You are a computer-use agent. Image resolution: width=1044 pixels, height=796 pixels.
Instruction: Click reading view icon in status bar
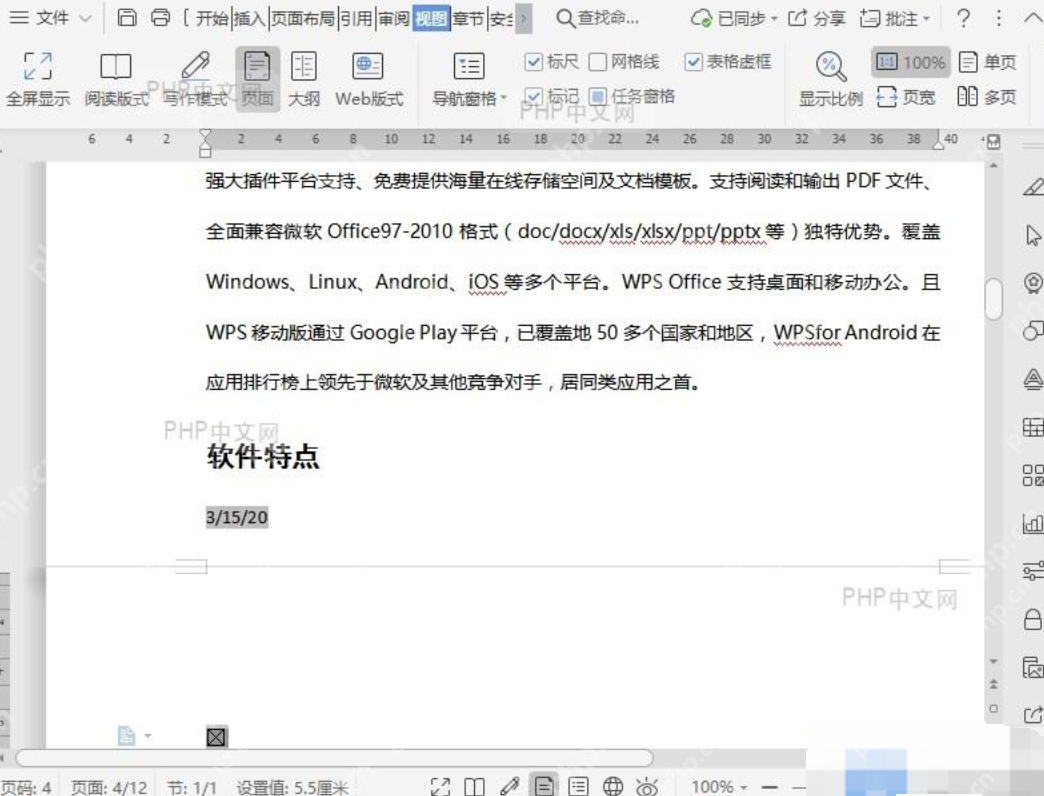click(474, 787)
